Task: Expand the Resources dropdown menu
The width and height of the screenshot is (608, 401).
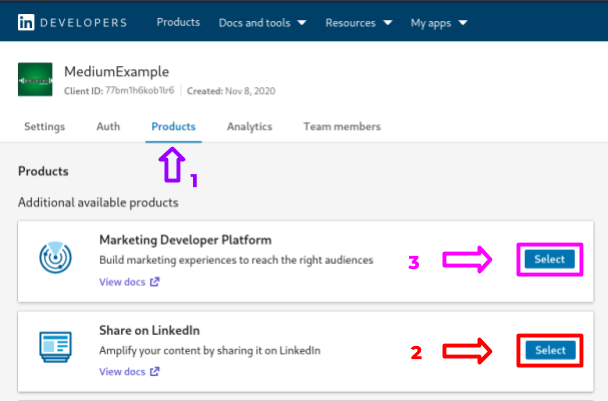Action: (x=363, y=22)
